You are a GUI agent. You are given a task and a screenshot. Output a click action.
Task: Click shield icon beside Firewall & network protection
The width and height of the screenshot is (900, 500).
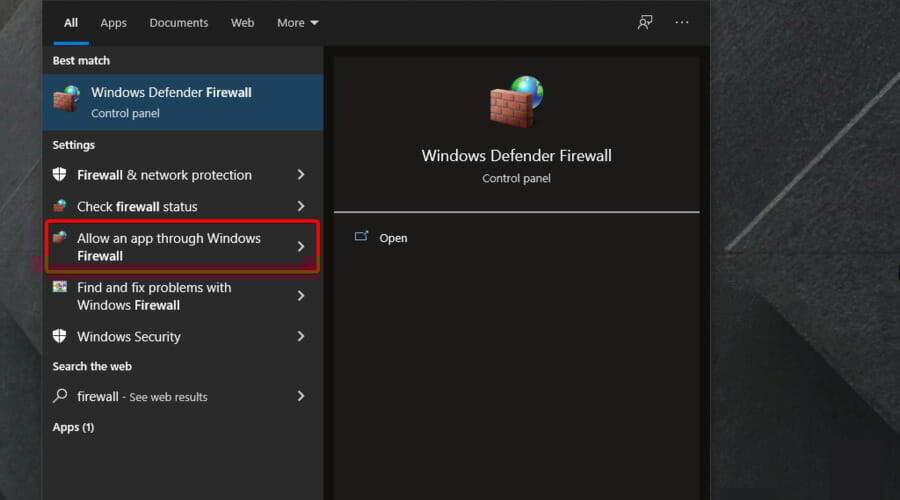coord(59,175)
